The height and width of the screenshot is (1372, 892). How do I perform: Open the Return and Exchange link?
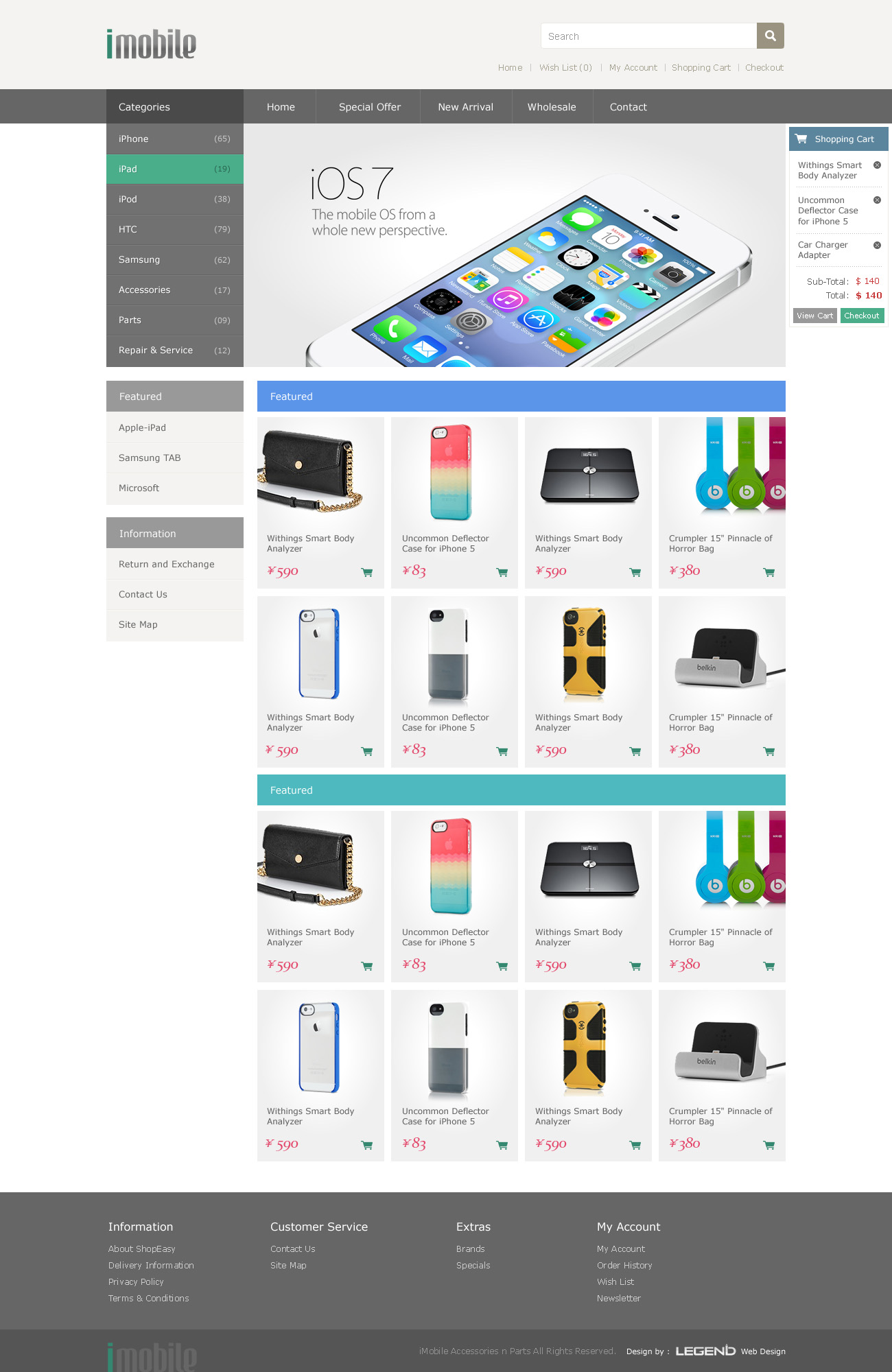[167, 564]
